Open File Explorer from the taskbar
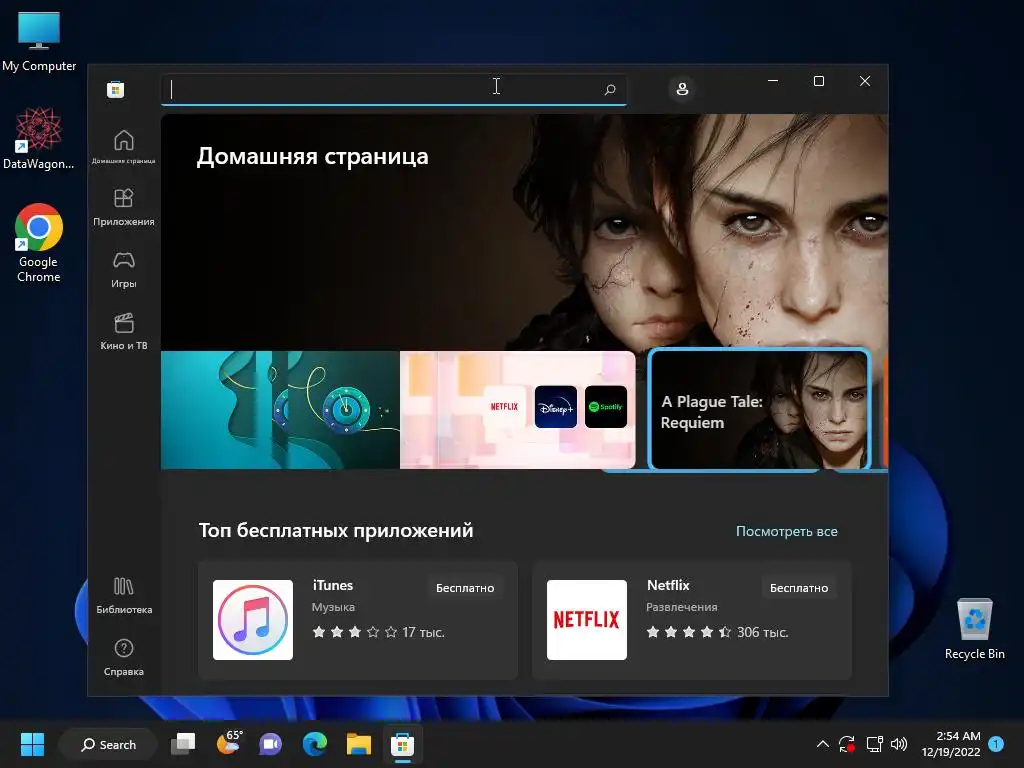The height and width of the screenshot is (768, 1024). pos(359,744)
